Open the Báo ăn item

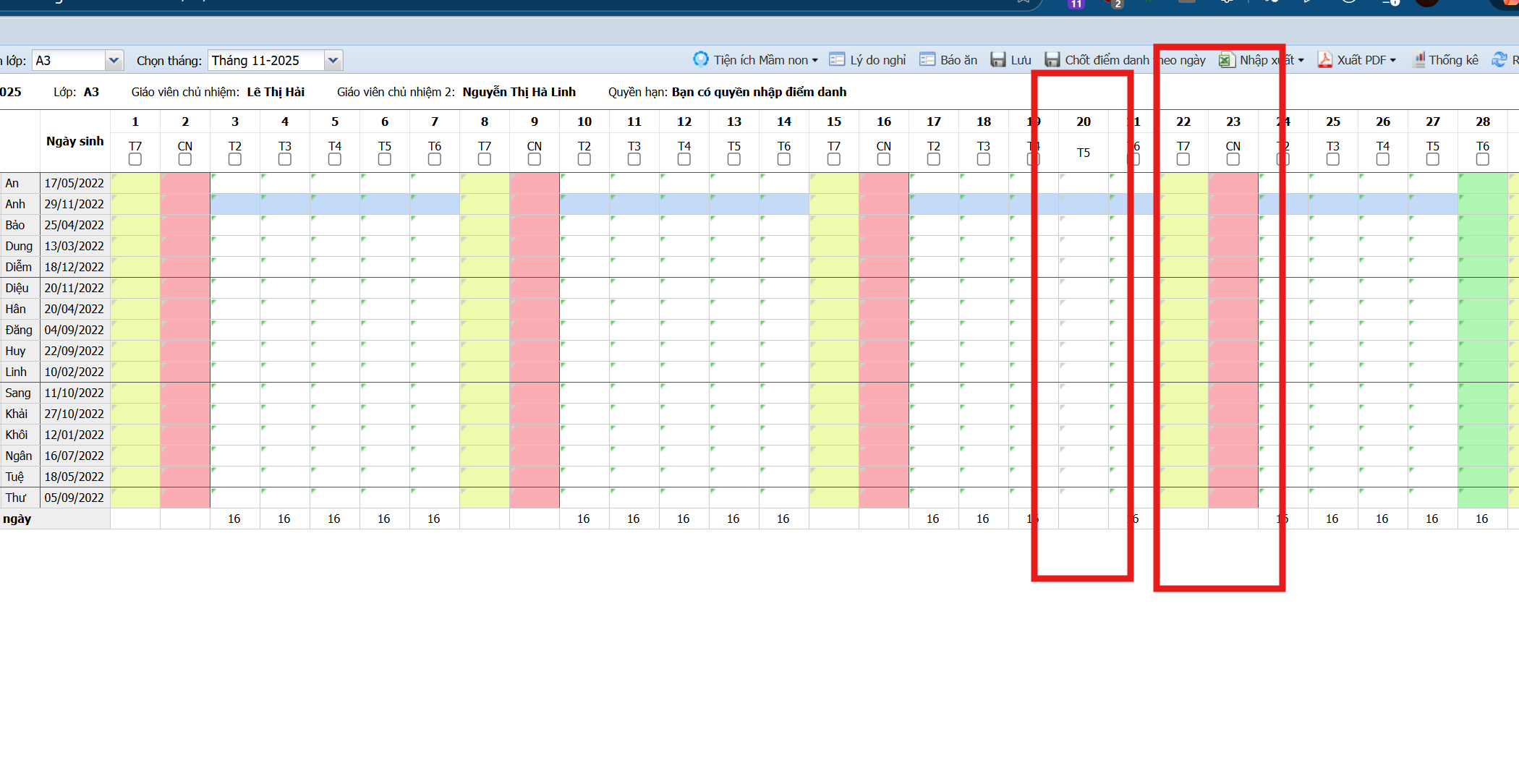click(x=948, y=60)
